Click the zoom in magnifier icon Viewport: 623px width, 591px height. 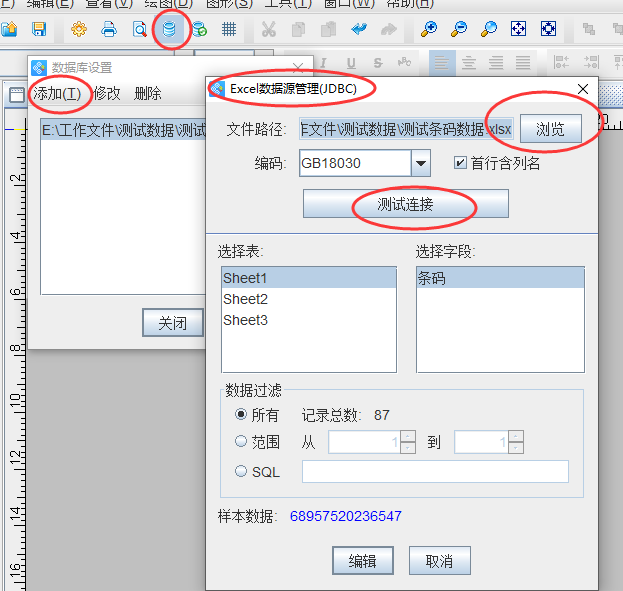tap(429, 29)
